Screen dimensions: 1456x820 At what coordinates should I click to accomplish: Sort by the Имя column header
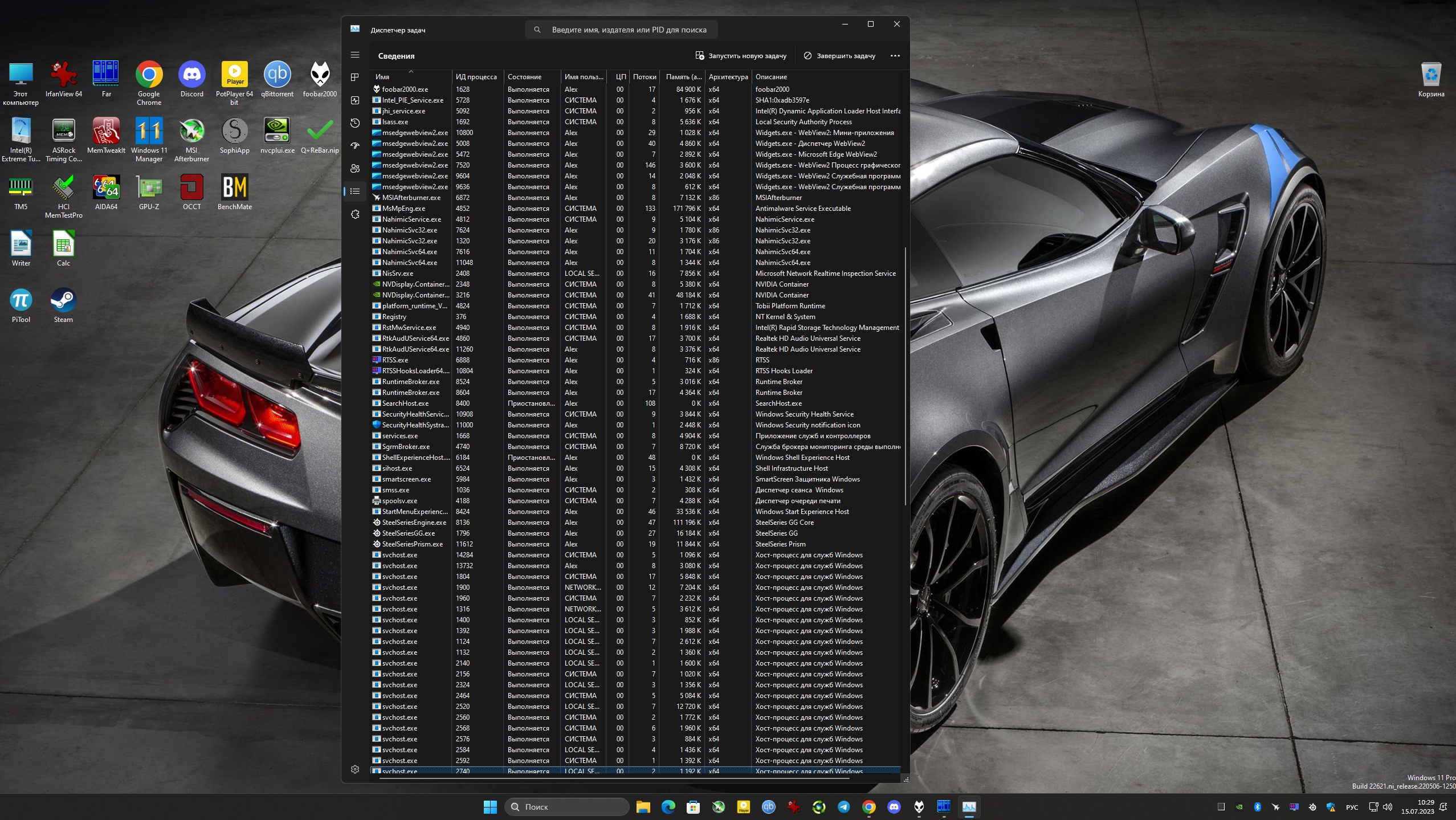click(x=382, y=77)
